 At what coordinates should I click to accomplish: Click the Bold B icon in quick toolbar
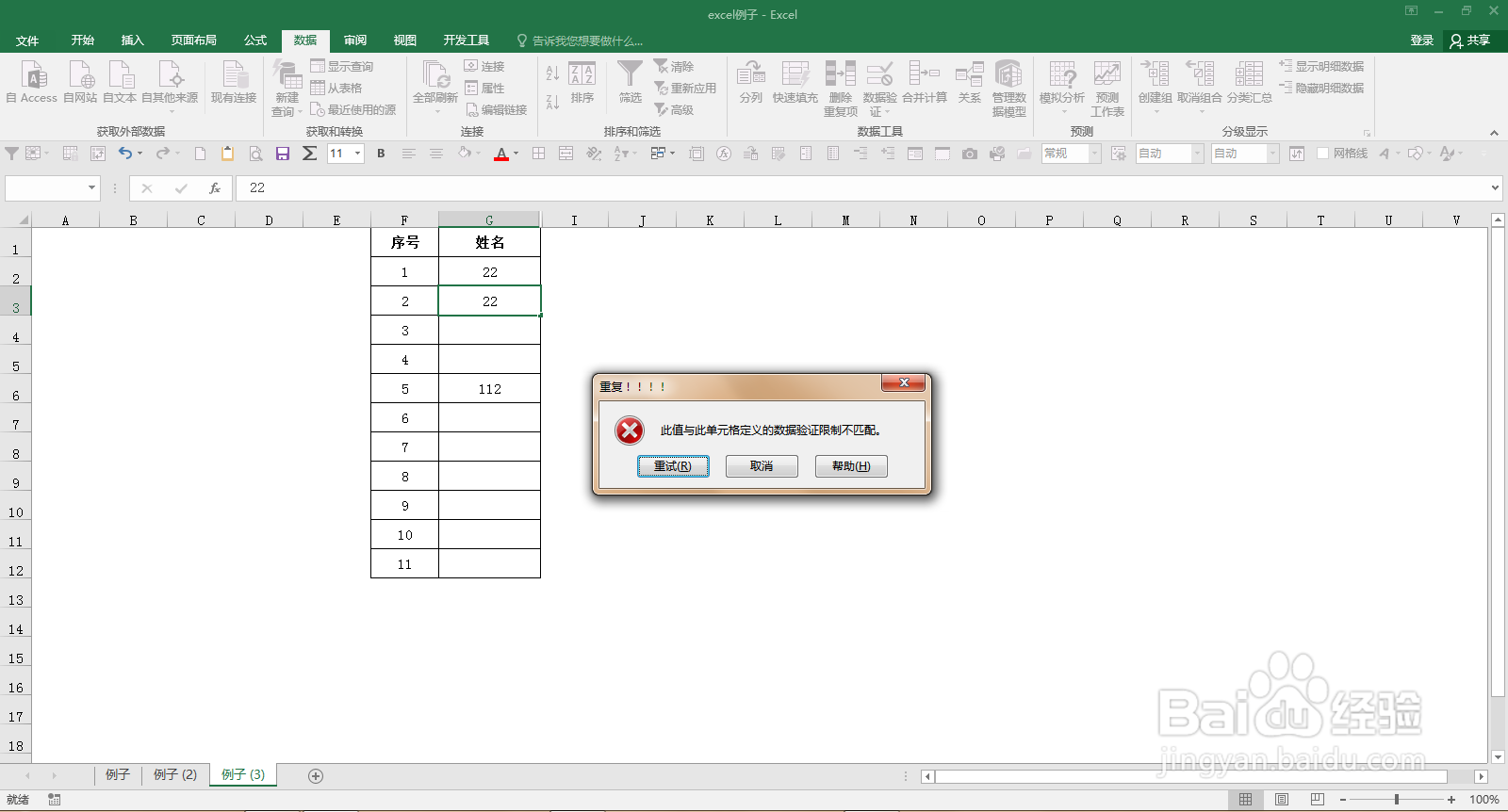click(381, 153)
